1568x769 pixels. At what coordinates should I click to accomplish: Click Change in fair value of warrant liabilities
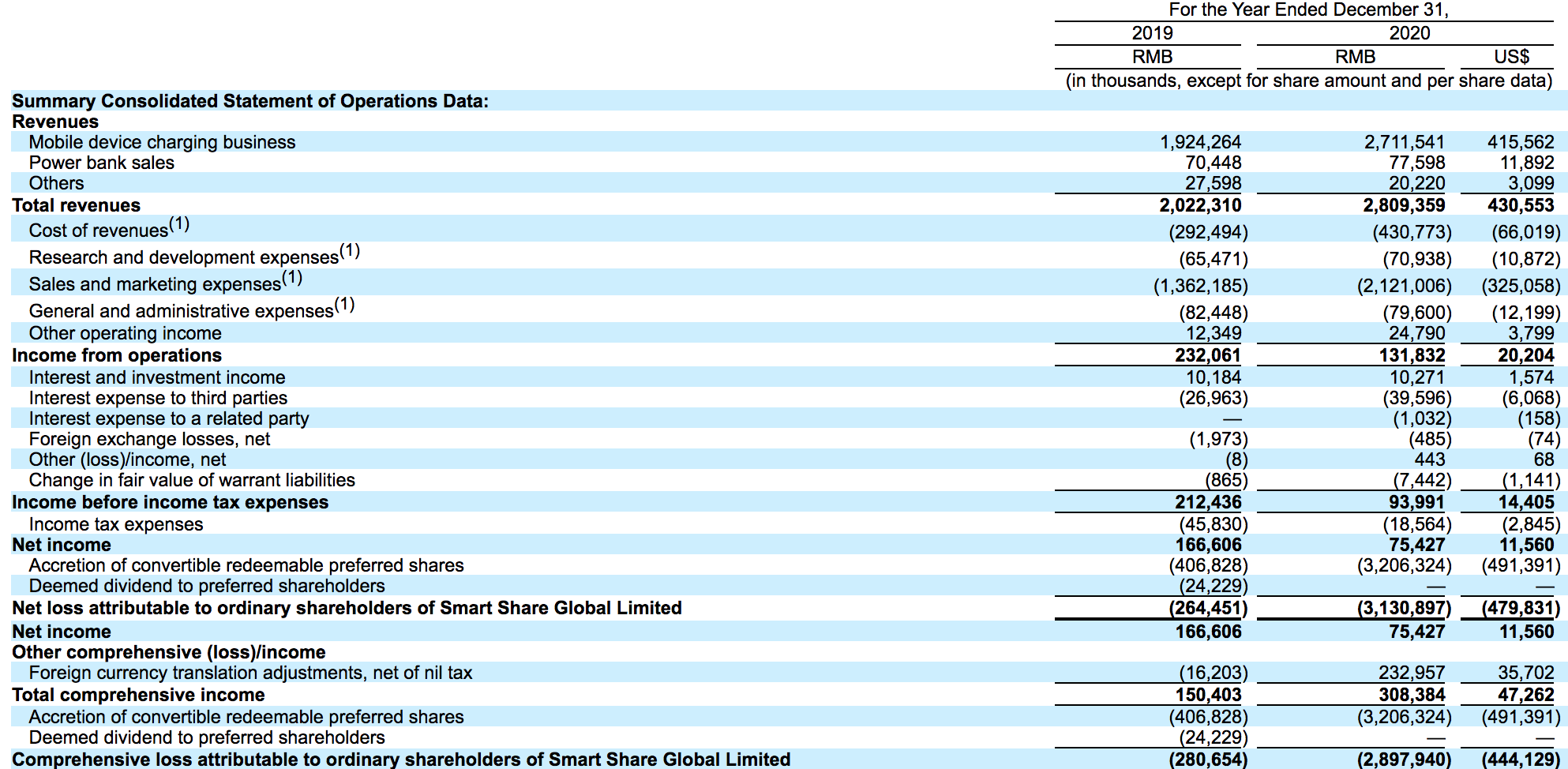192,480
